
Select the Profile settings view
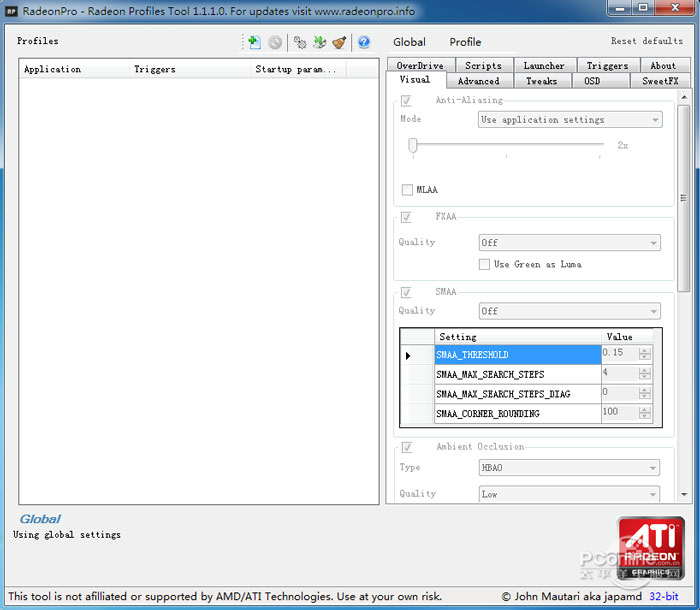tap(465, 42)
